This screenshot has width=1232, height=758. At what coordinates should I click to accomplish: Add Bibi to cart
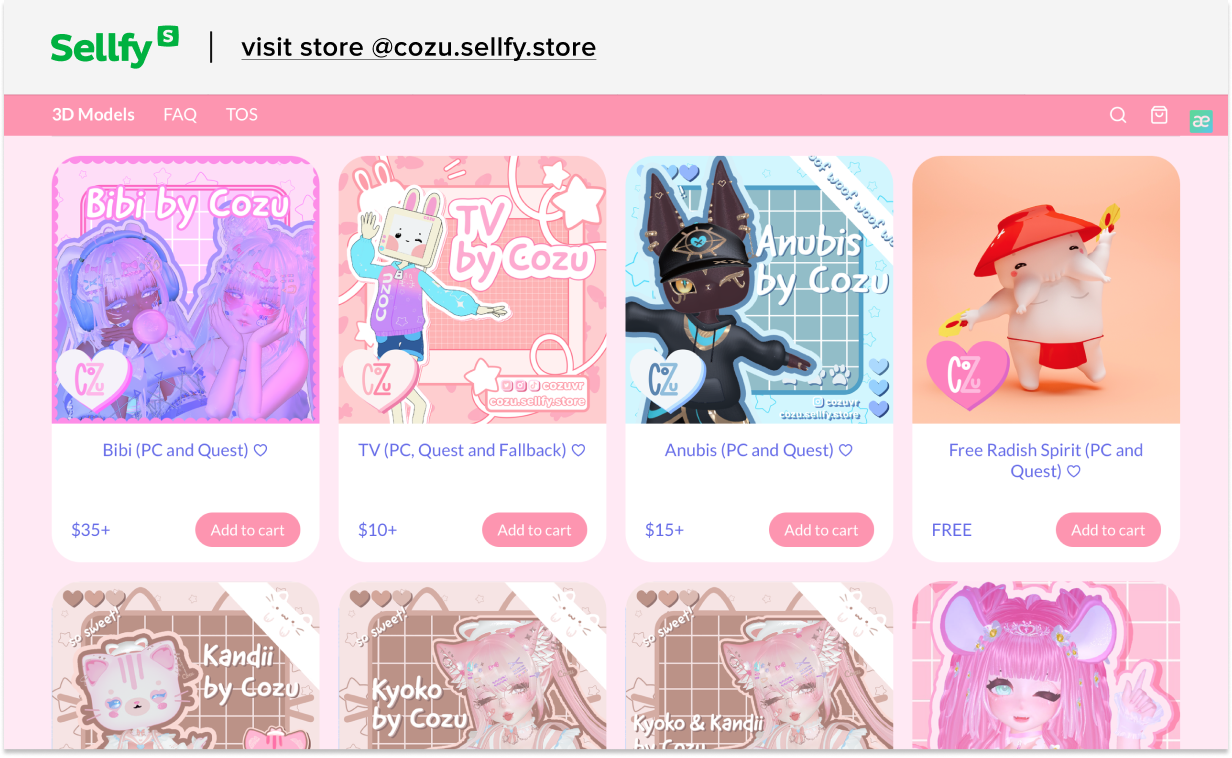[247, 530]
